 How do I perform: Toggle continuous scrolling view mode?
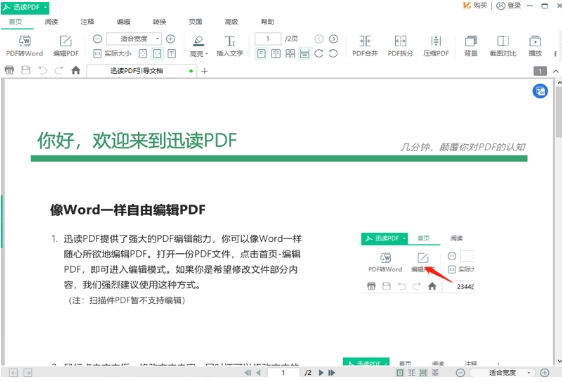tap(304, 54)
